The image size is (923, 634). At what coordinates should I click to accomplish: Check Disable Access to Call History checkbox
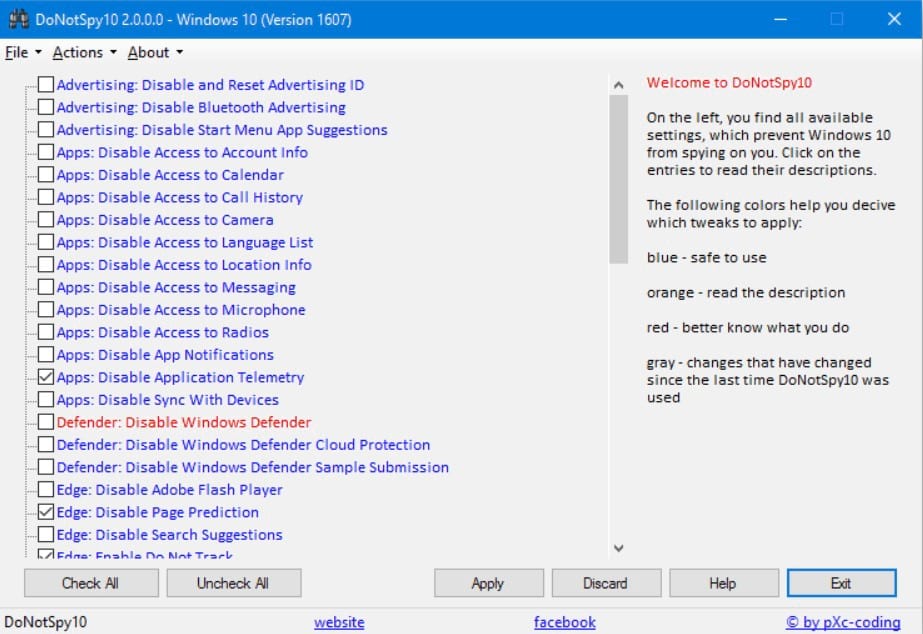tap(46, 197)
